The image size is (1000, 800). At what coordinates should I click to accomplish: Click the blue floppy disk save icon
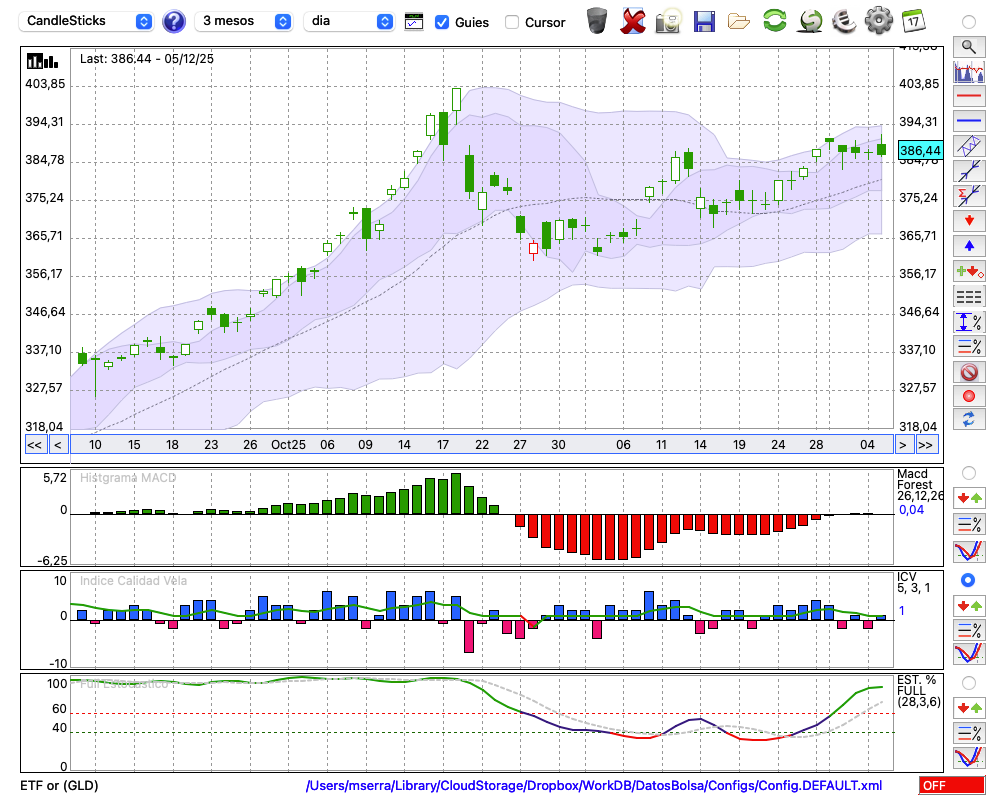pos(704,20)
